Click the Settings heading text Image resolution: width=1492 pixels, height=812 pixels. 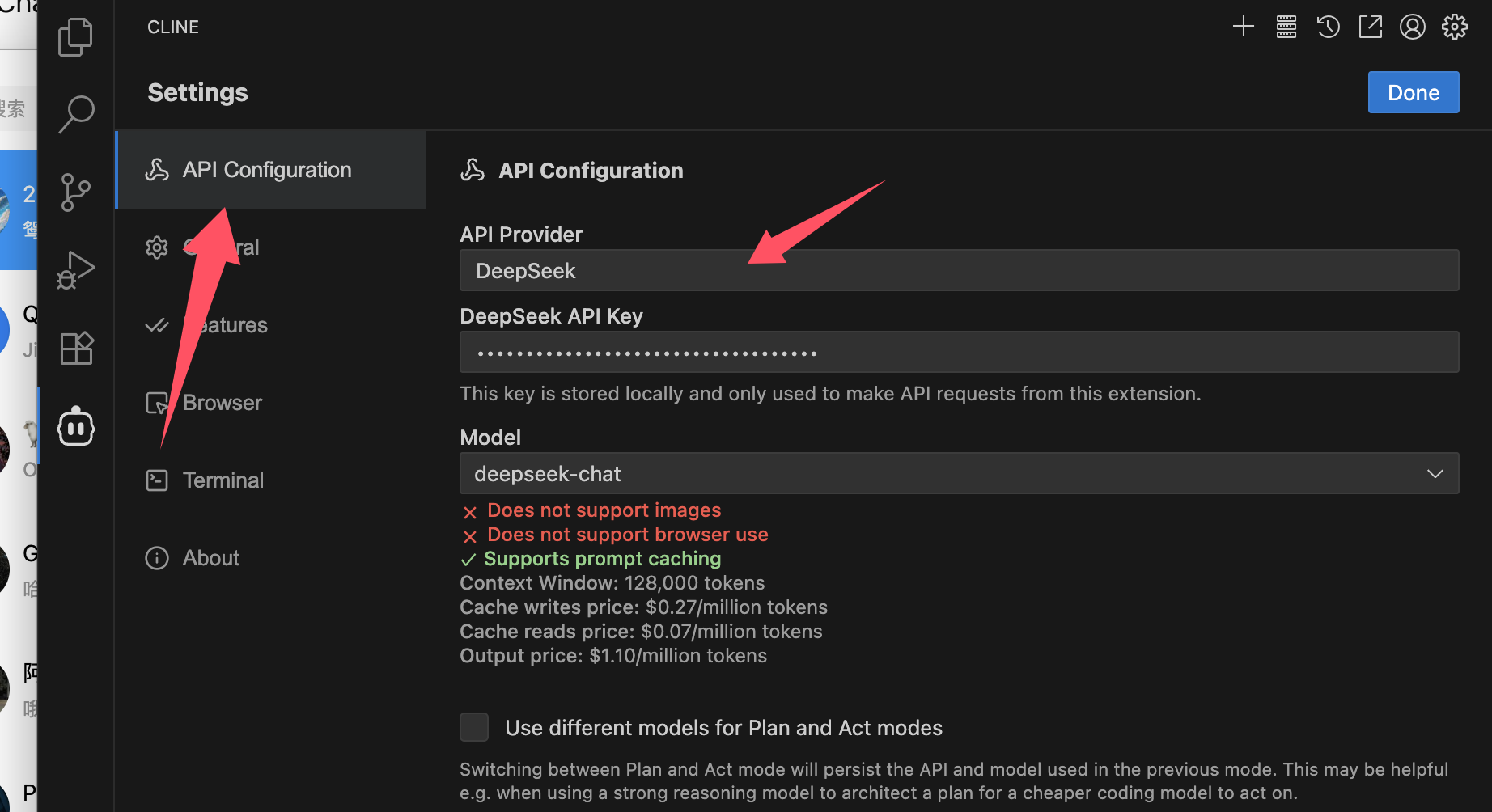coord(197,92)
